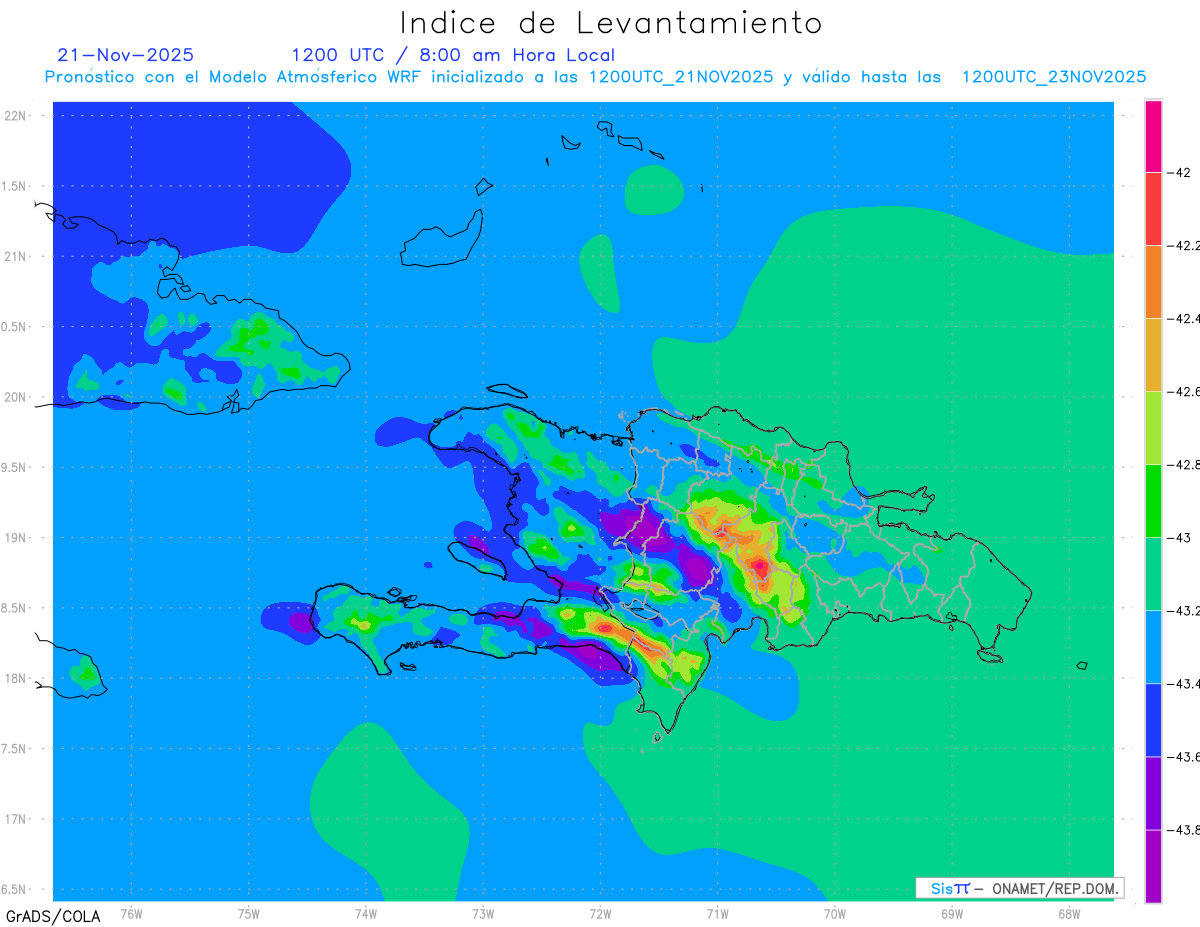Click the magenta top segment of the color scale
The height and width of the screenshot is (927, 1200).
(1153, 136)
